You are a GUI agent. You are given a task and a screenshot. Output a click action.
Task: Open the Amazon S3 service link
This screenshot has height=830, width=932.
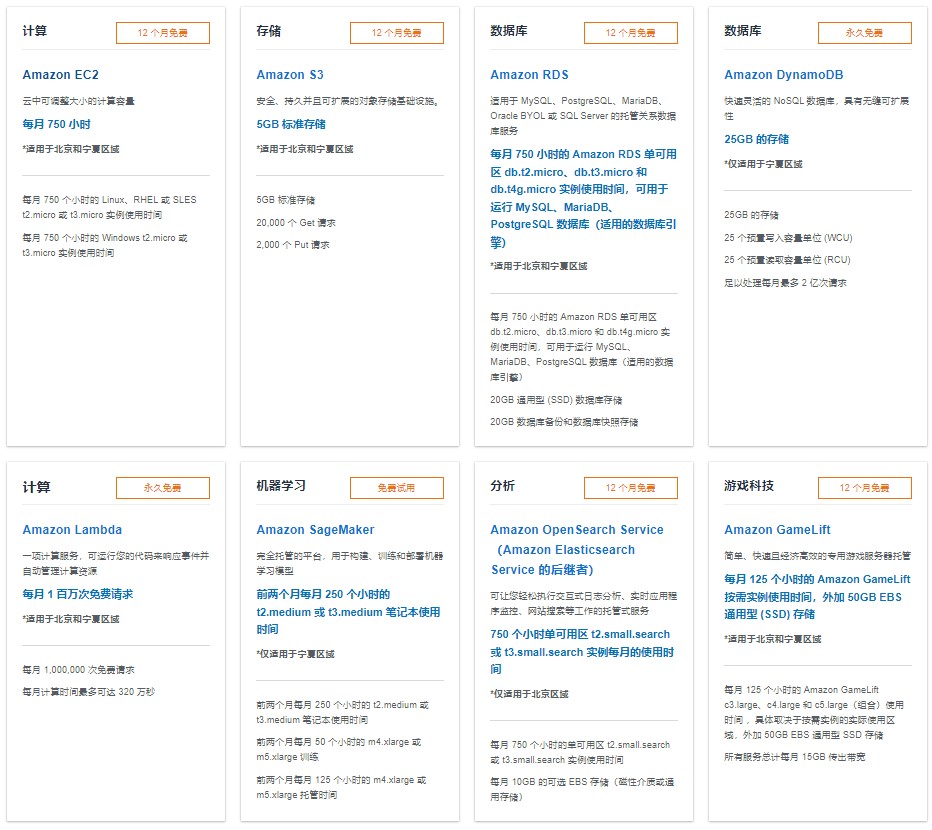(x=290, y=75)
